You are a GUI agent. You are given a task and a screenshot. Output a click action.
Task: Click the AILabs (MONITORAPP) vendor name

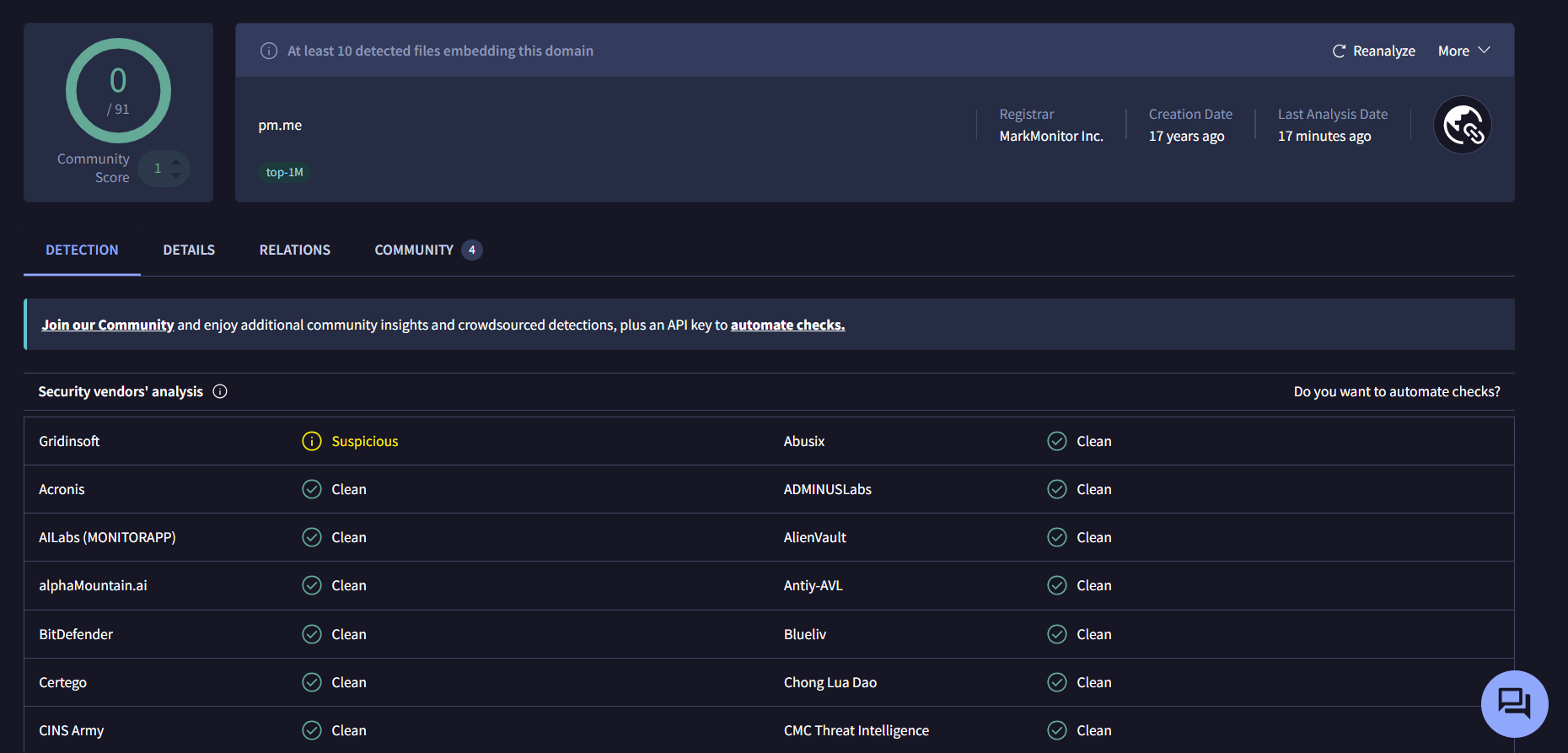pyautogui.click(x=107, y=537)
